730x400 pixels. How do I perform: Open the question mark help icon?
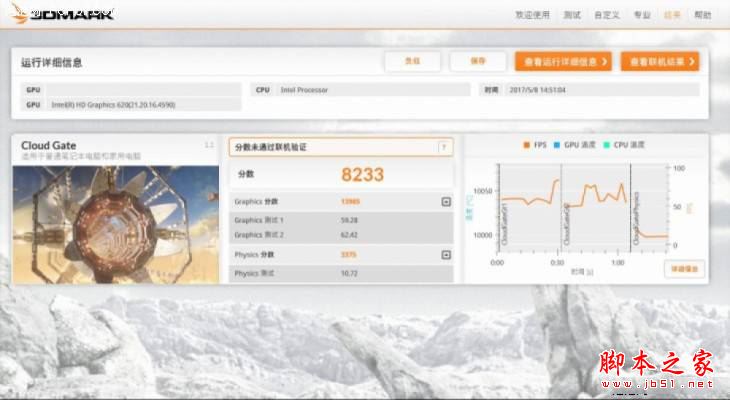point(444,147)
